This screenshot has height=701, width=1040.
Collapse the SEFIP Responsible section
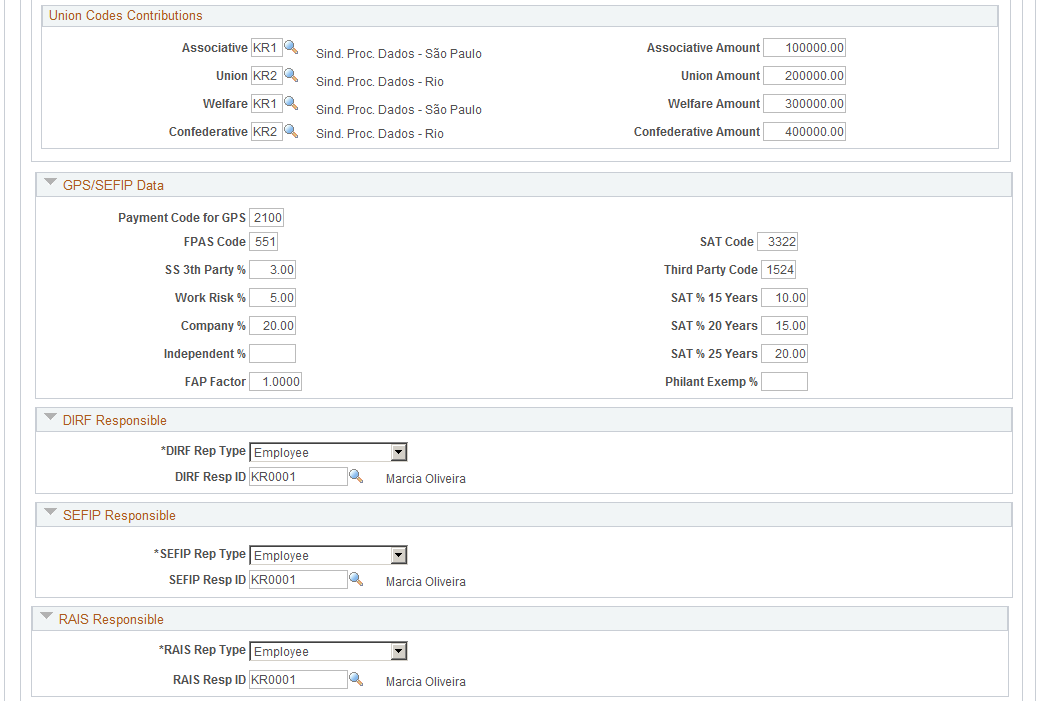[50, 513]
